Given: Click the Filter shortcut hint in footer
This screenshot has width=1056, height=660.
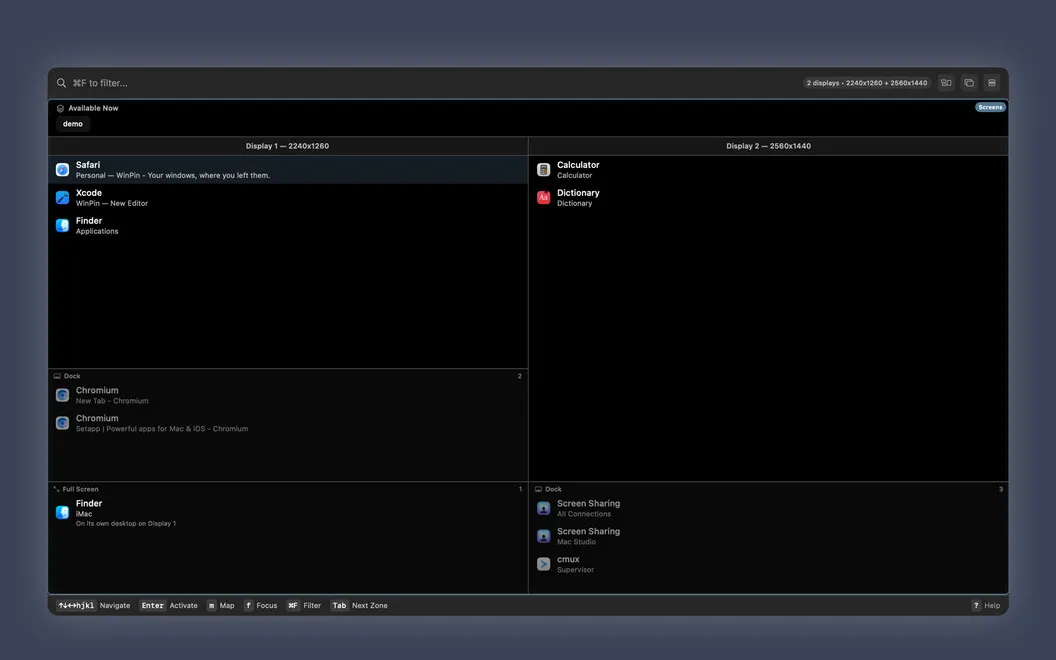Looking at the screenshot, I should (x=304, y=605).
